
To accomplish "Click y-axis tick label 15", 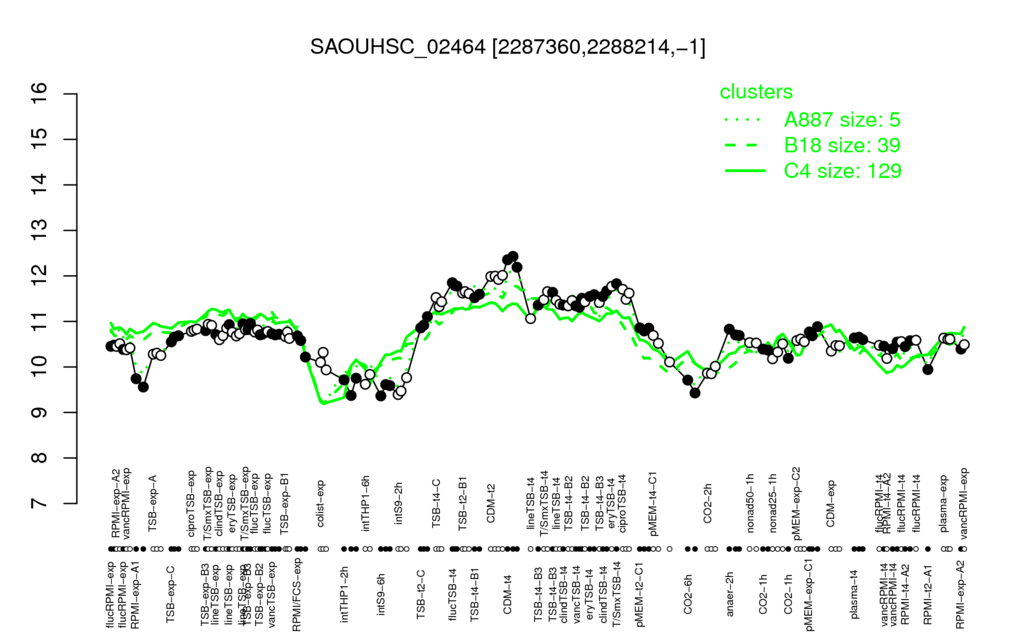I will (39, 139).
